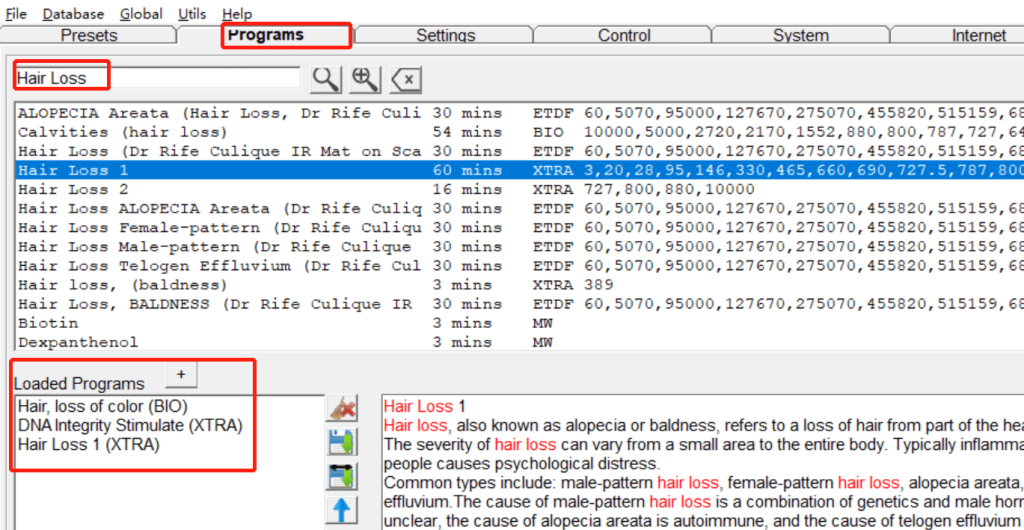This screenshot has height=530, width=1024.
Task: Click the floppy disk save preset icon
Action: pos(342,442)
